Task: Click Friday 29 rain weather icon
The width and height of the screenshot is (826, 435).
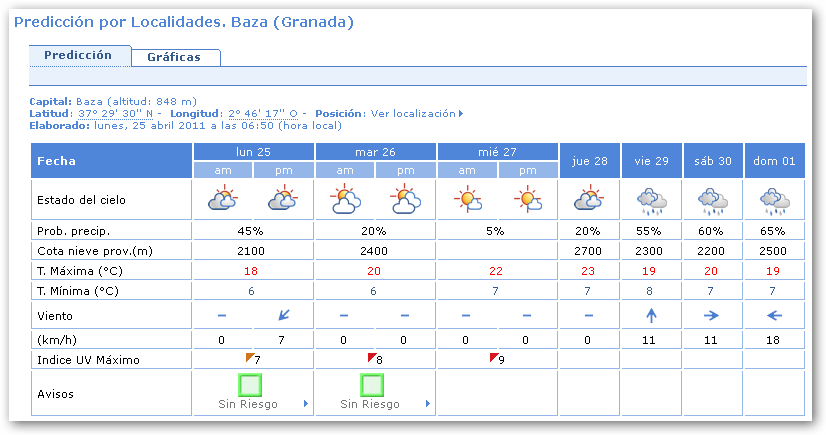Action: (x=651, y=201)
